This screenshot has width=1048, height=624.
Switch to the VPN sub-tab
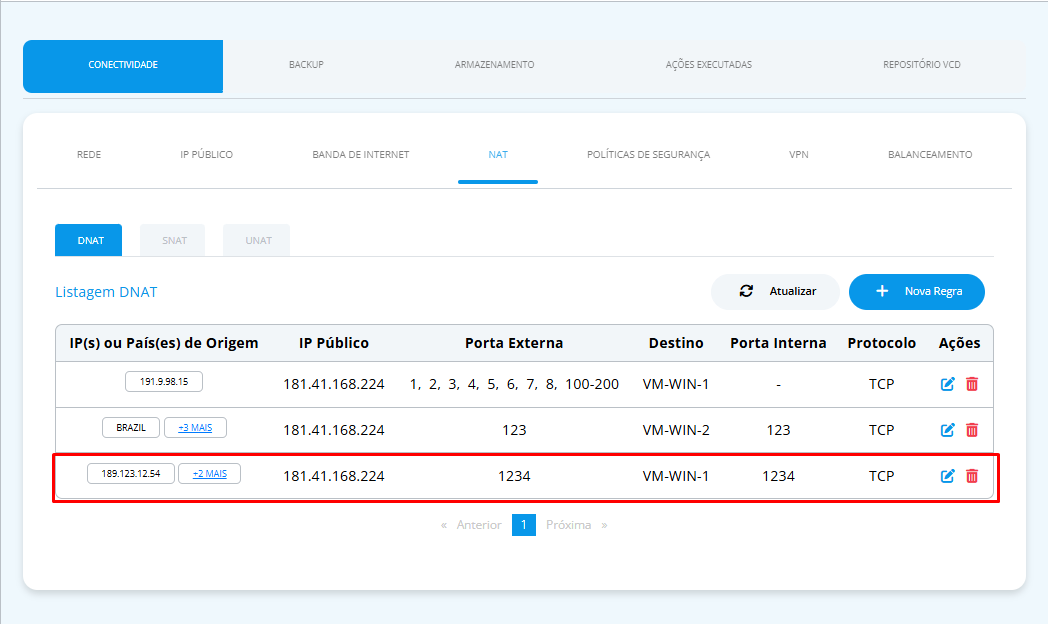[x=799, y=154]
